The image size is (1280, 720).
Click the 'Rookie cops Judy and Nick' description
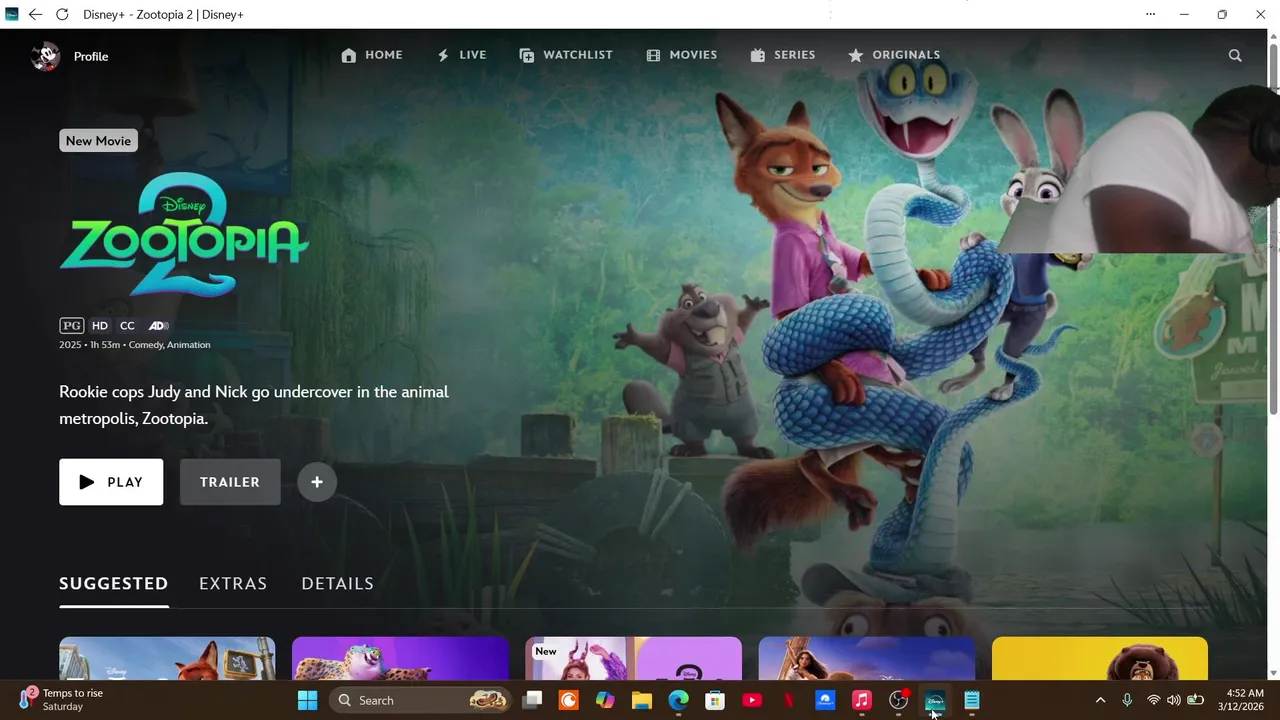point(254,405)
